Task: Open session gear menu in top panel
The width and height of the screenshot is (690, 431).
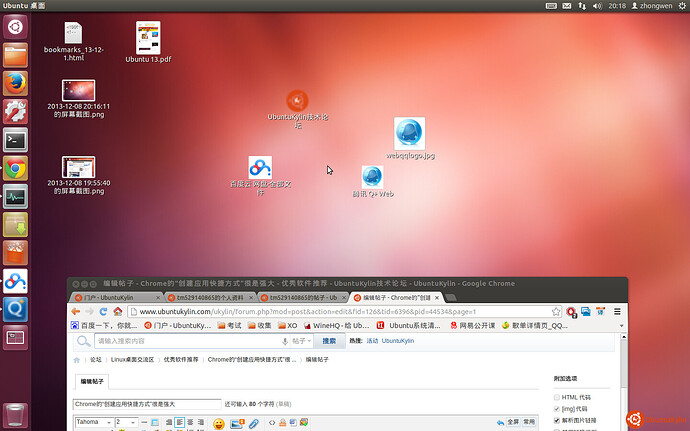Action: click(x=682, y=6)
